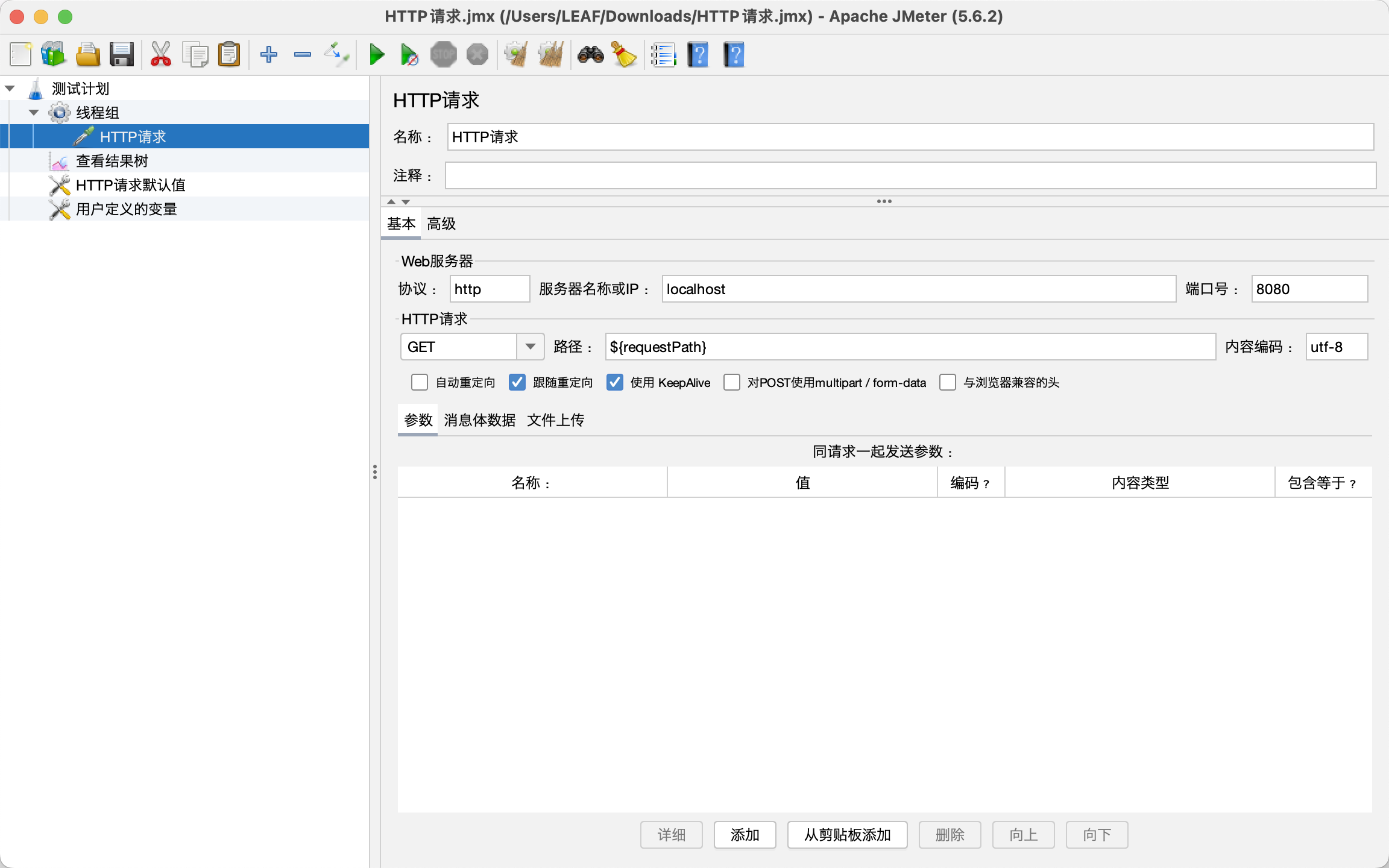Collapse the 线程组 tree arrow

(34, 113)
